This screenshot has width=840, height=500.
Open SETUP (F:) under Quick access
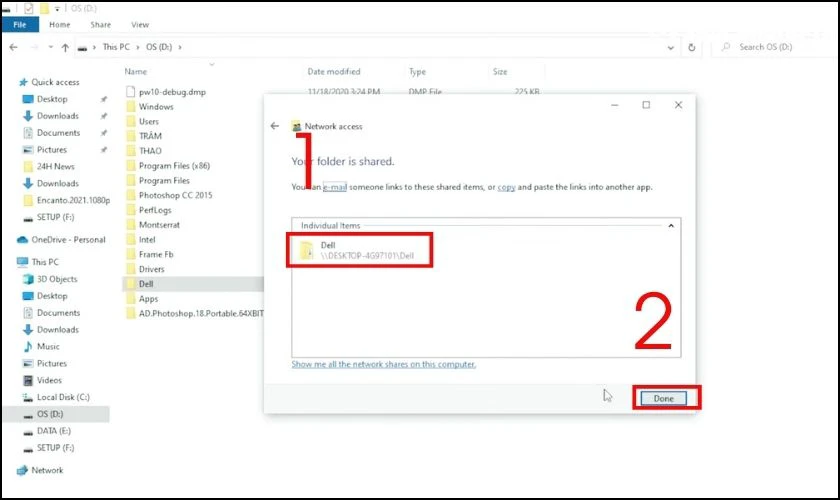49,217
